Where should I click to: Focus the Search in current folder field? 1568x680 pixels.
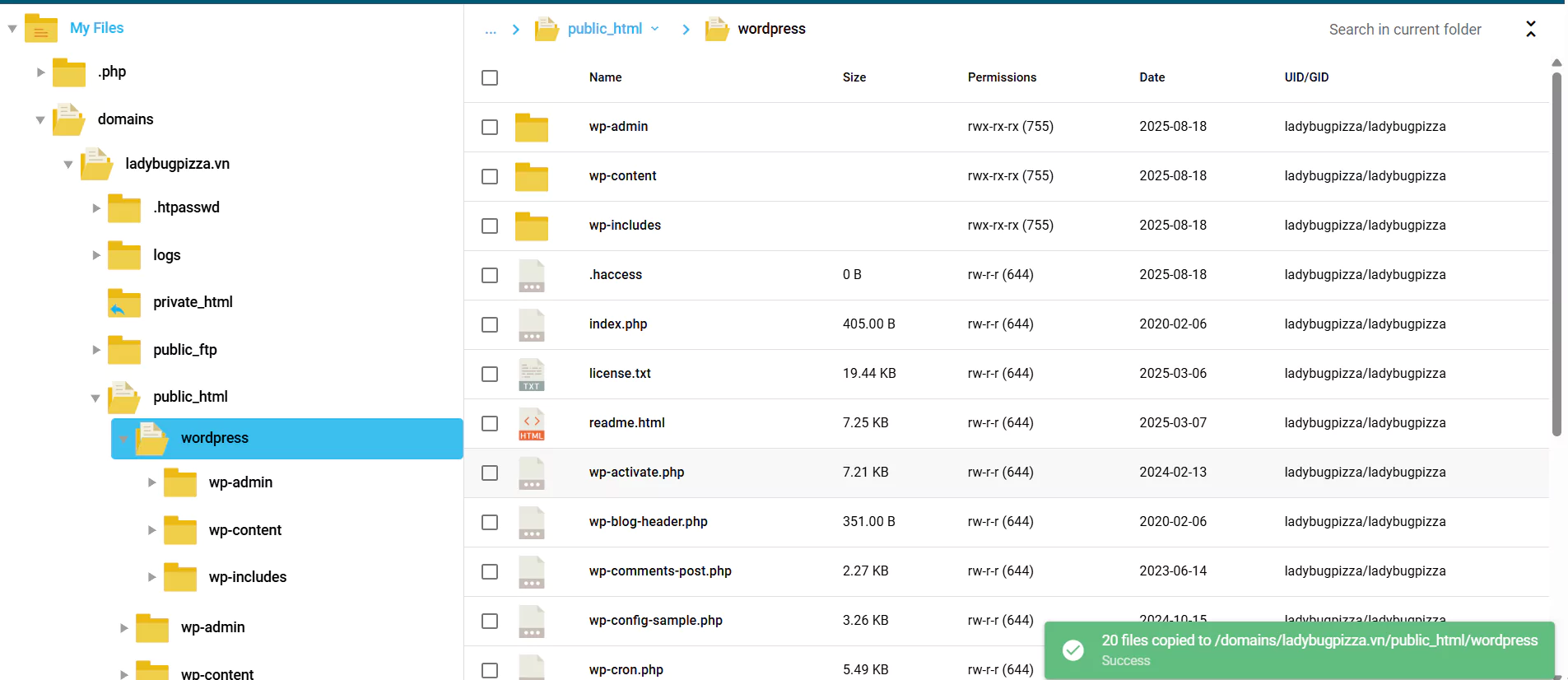1405,30
